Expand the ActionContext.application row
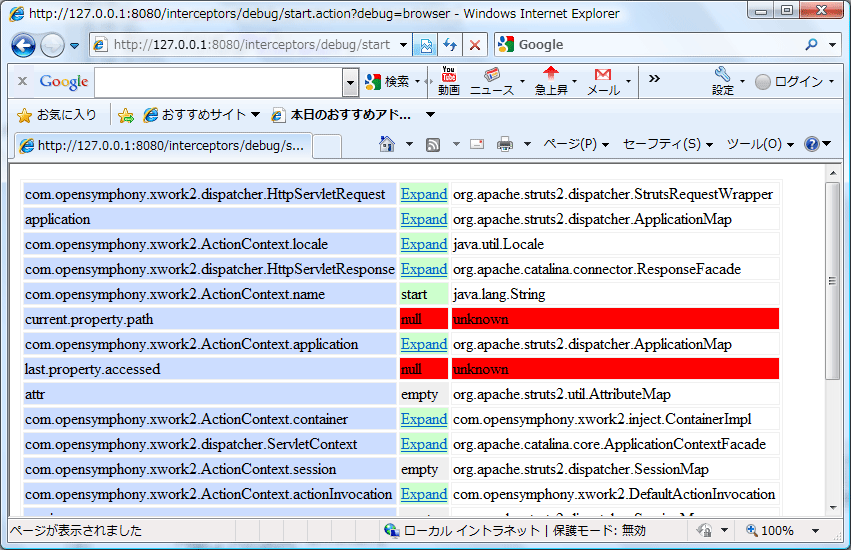 [424, 344]
